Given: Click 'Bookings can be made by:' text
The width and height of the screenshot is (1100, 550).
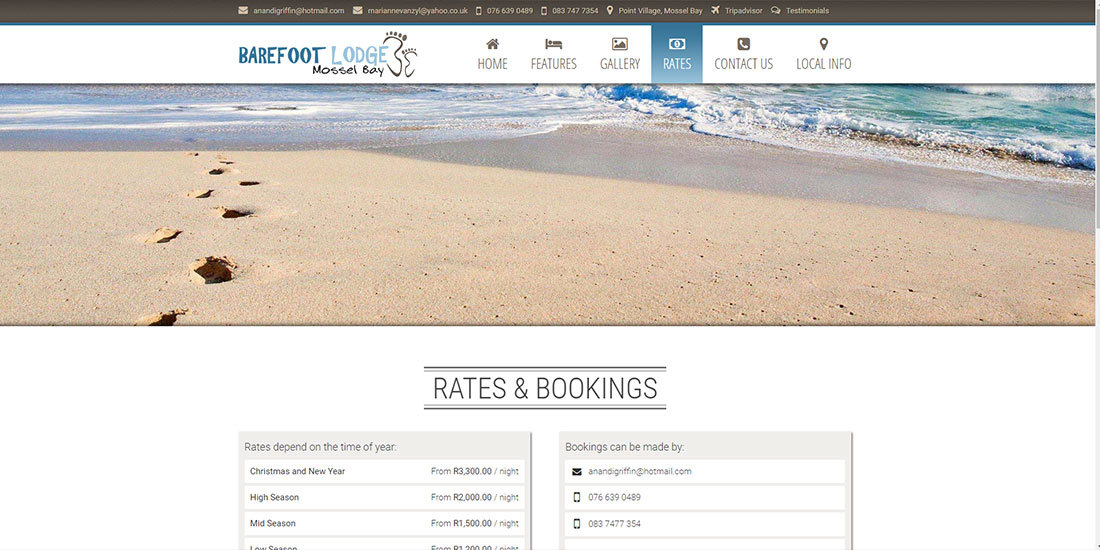Looking at the screenshot, I should click(x=624, y=447).
